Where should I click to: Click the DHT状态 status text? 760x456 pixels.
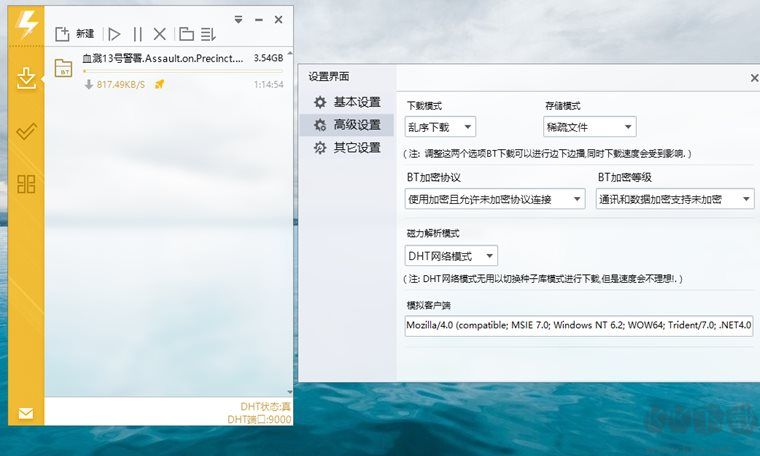266,407
